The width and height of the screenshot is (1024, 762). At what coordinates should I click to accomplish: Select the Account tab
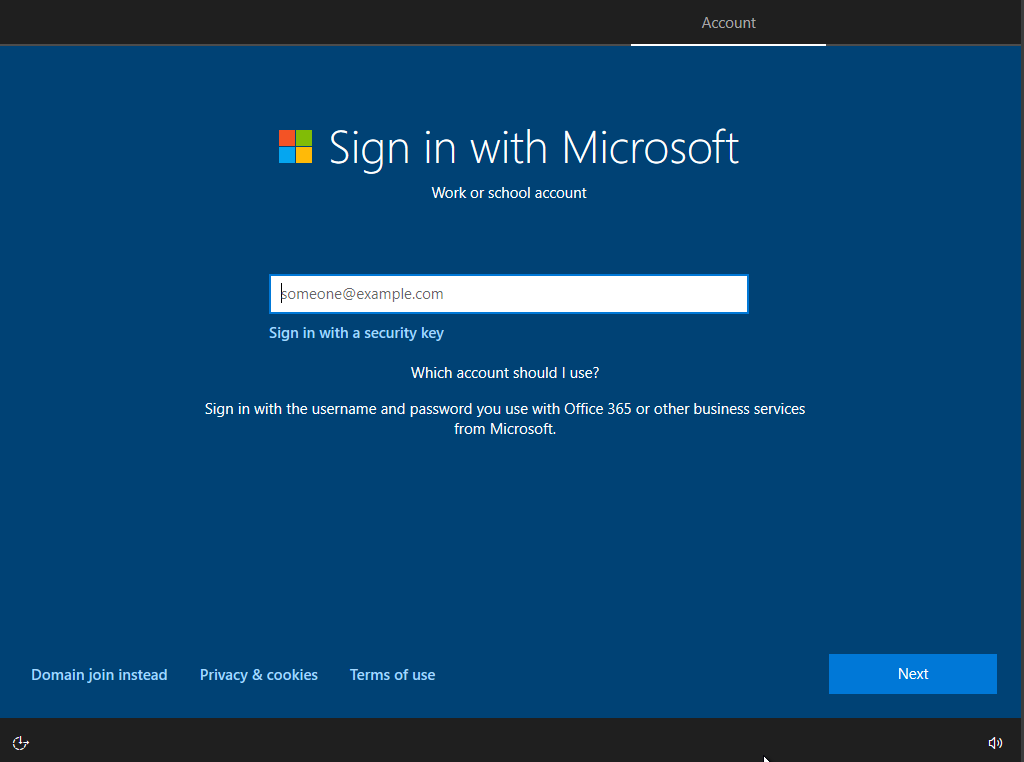click(728, 23)
